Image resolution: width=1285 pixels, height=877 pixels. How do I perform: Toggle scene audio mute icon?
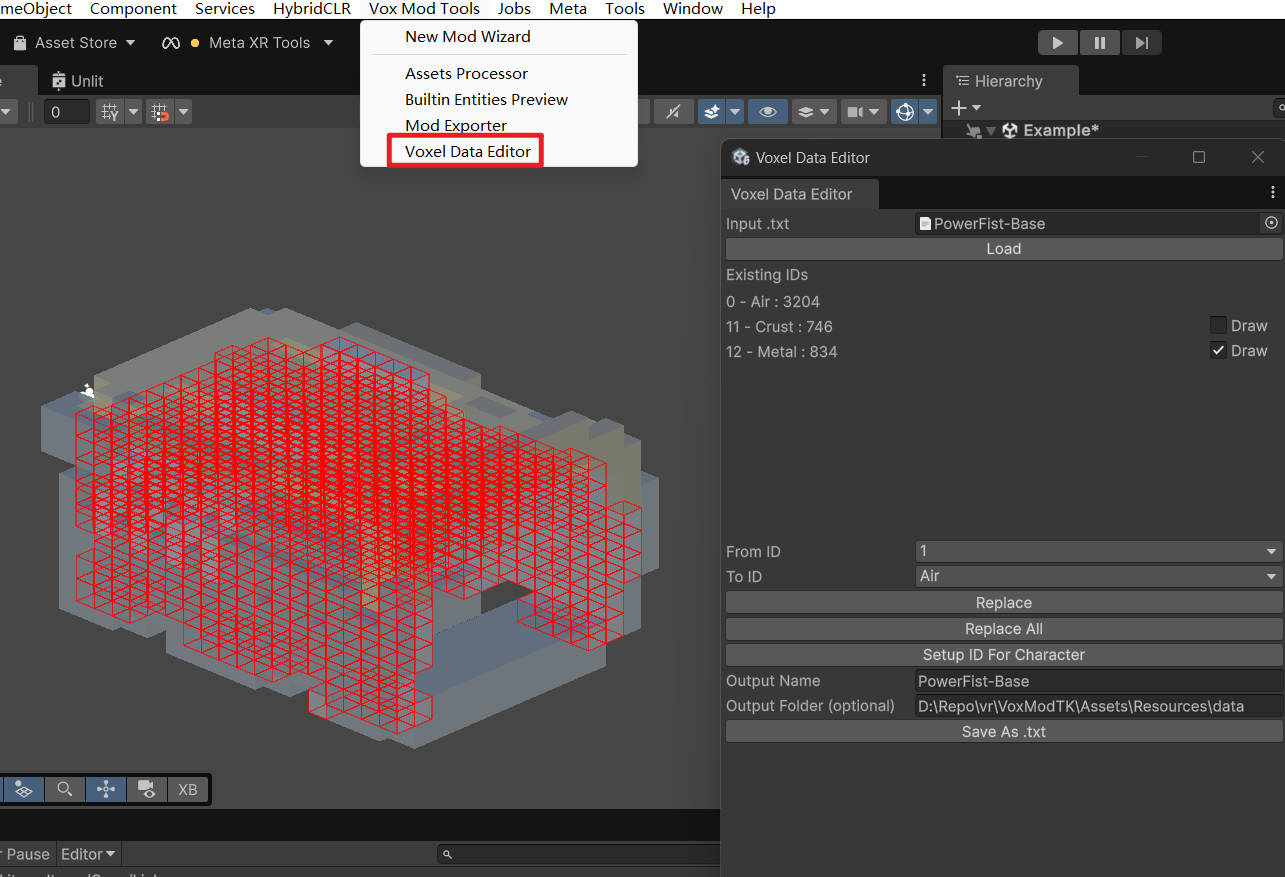(x=673, y=111)
